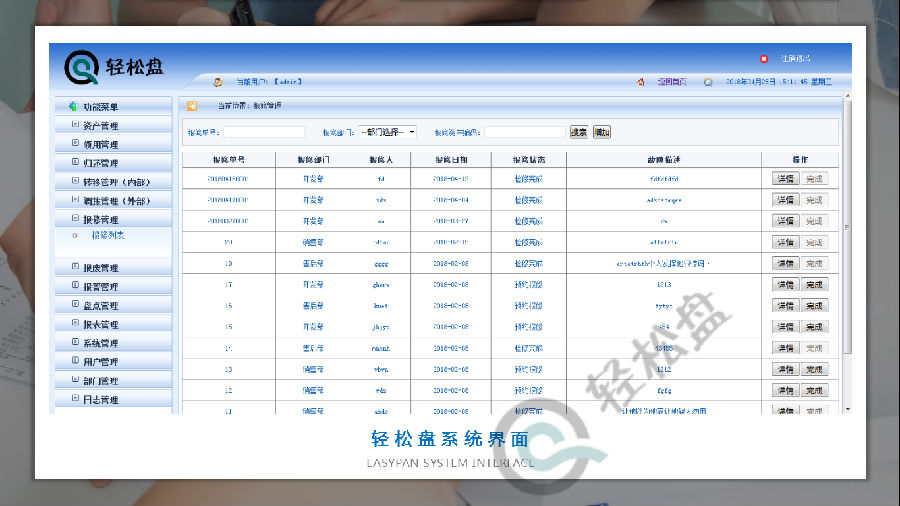Click 完成 in the row numbered 15
The width and height of the screenshot is (900, 506).
(814, 327)
